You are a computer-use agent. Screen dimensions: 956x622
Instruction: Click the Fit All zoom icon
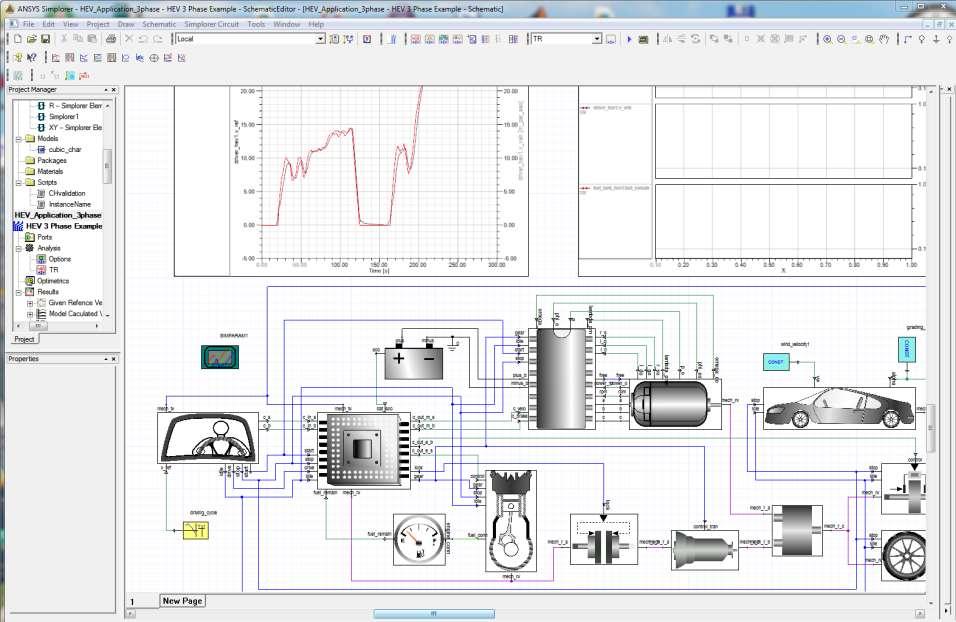(x=869, y=39)
